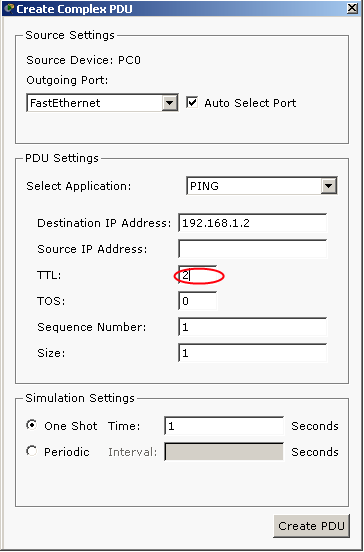Viewport: 364px width, 552px height.
Task: Click the Sequence Number field
Action: pos(253,327)
